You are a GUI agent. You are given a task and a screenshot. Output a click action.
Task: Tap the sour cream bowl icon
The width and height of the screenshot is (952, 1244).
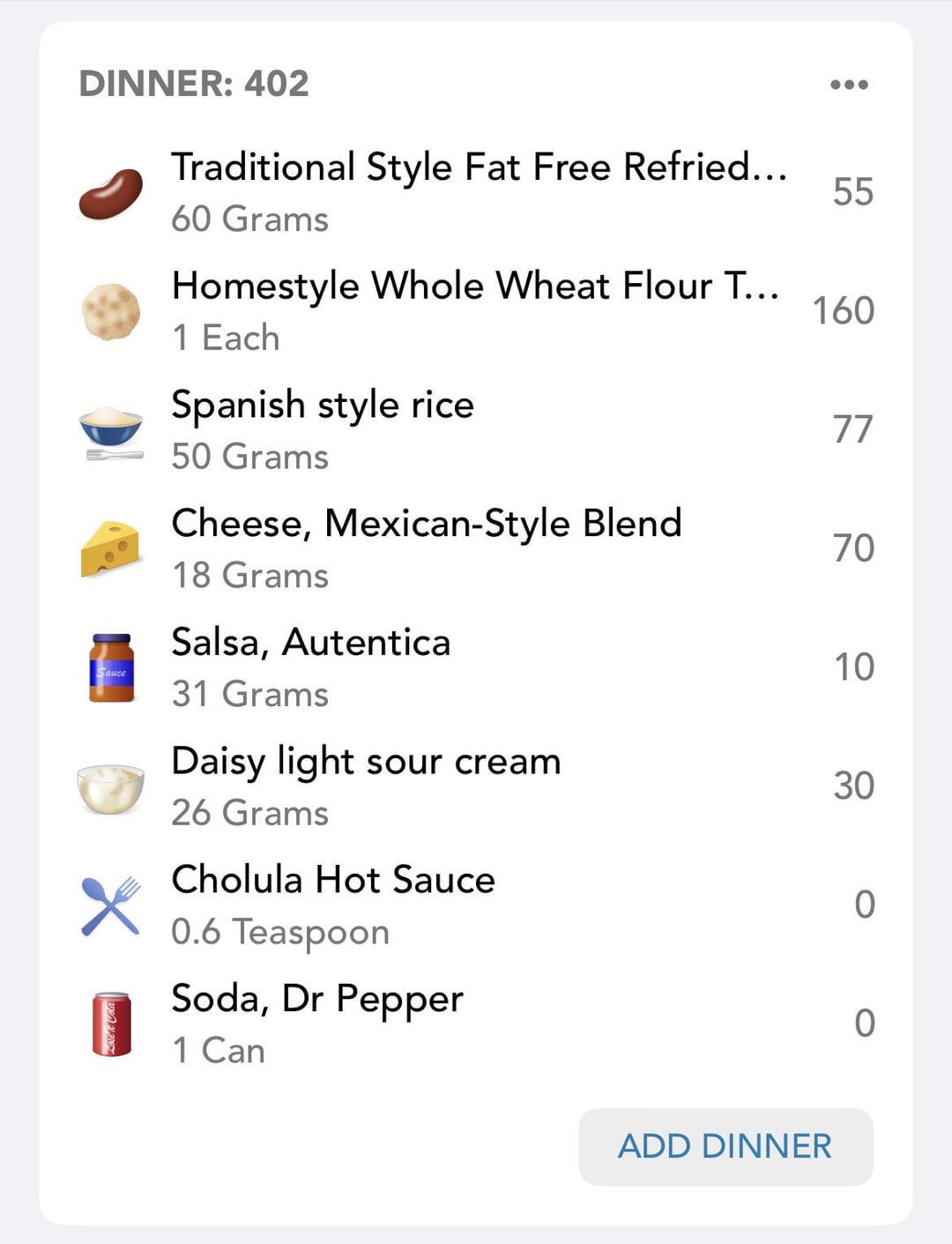[110, 787]
